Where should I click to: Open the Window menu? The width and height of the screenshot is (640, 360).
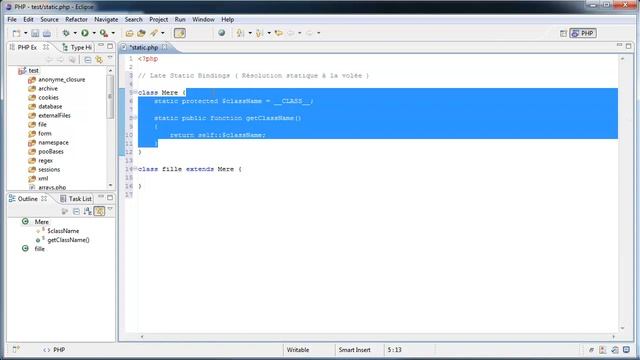pos(203,19)
